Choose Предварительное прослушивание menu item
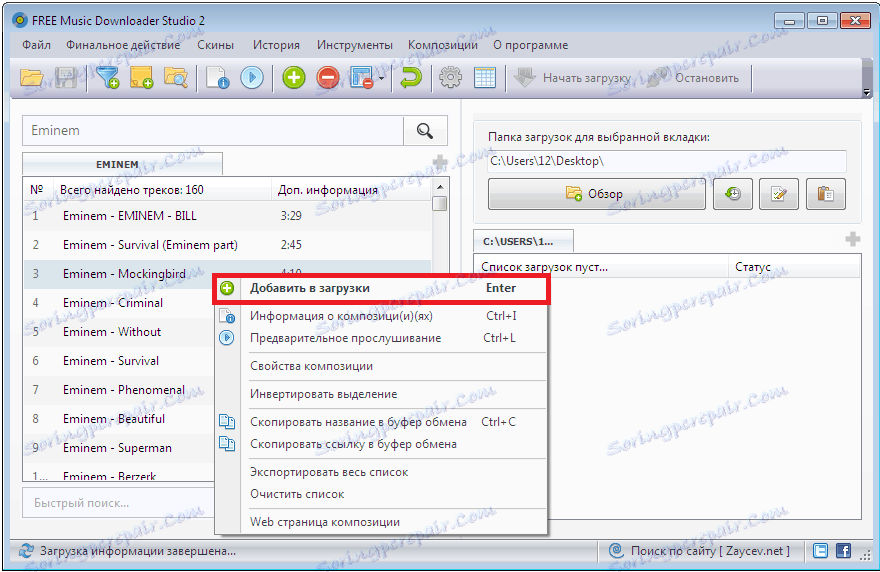Image resolution: width=880 pixels, height=572 pixels. point(381,338)
